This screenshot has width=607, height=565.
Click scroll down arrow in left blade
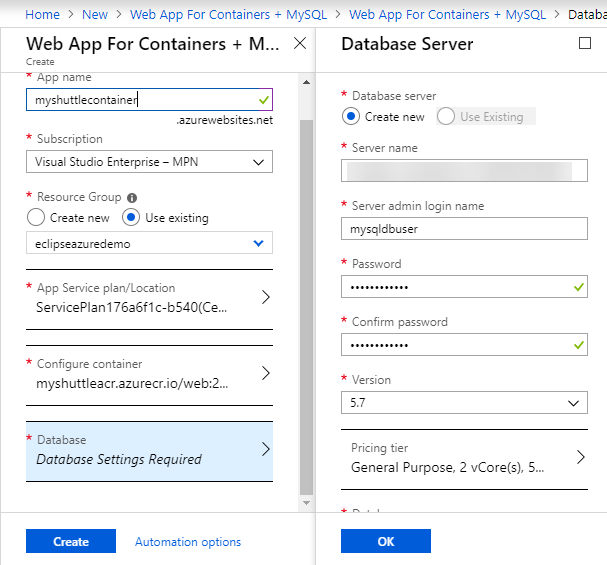[306, 503]
